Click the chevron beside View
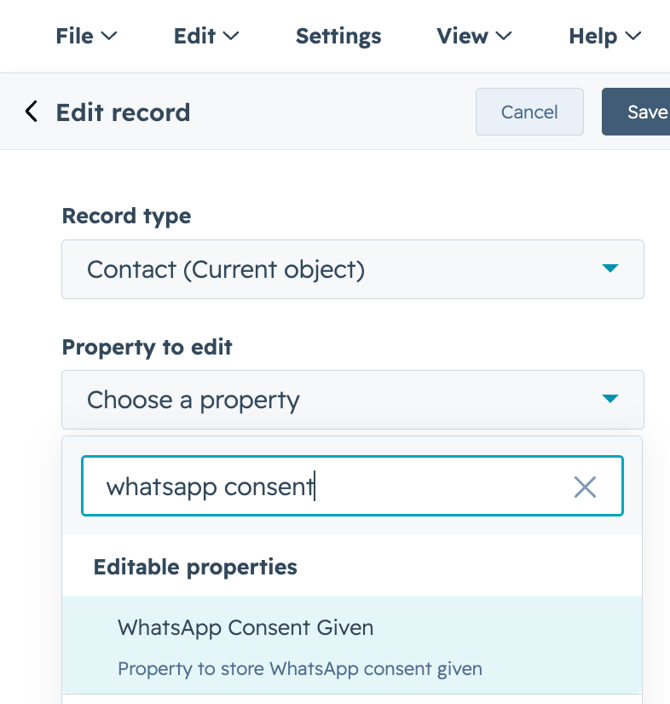 tap(504, 36)
